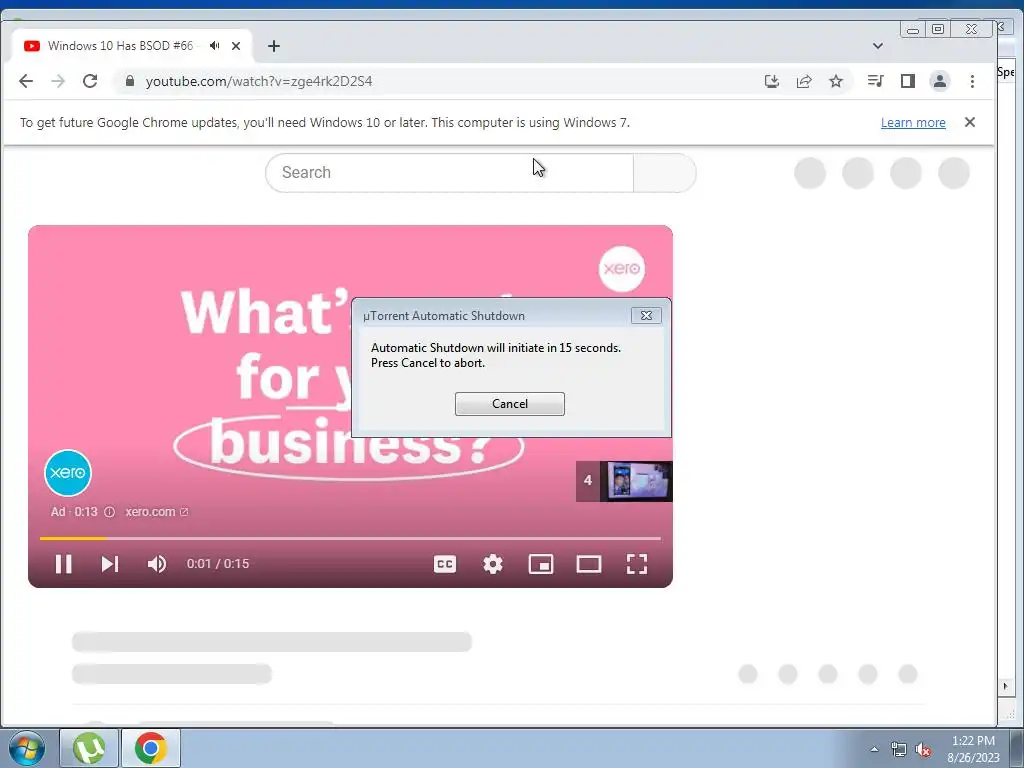Close the µTorrent Automatic Shutdown dialog
Viewport: 1024px width, 768px height.
tap(646, 315)
